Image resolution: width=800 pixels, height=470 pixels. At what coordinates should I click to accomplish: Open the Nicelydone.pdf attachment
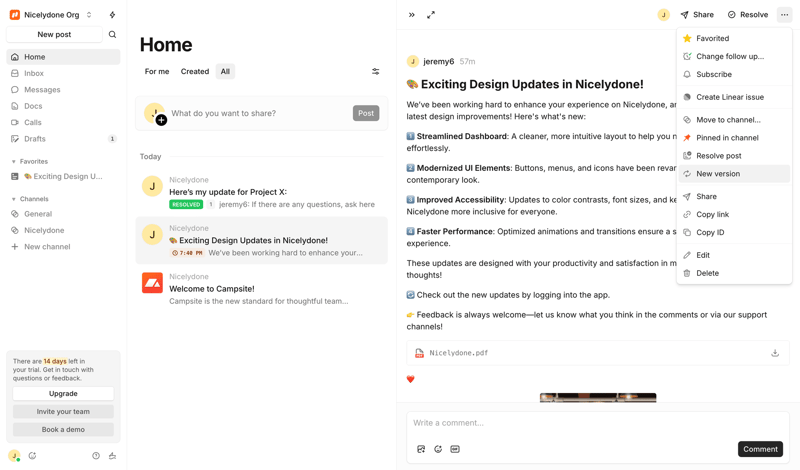click(x=598, y=353)
